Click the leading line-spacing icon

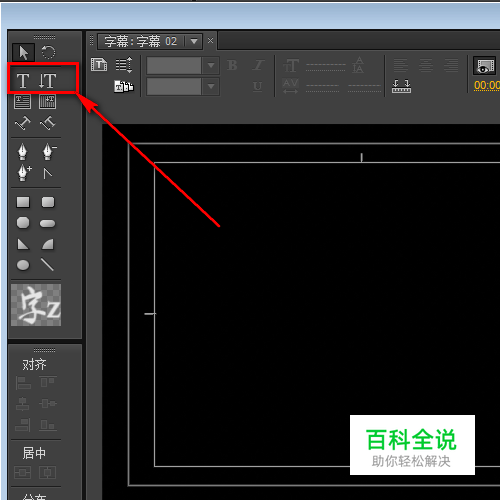coord(358,65)
